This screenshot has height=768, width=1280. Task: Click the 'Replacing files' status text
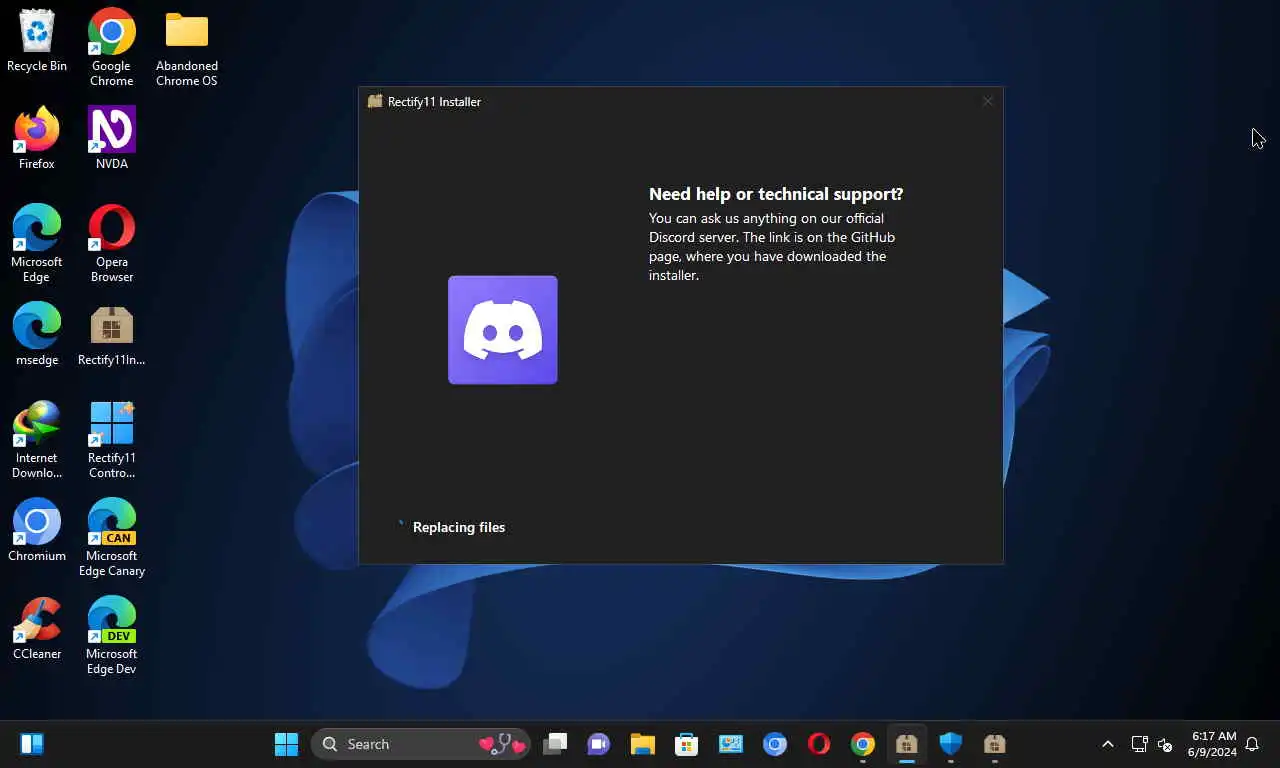tap(459, 527)
